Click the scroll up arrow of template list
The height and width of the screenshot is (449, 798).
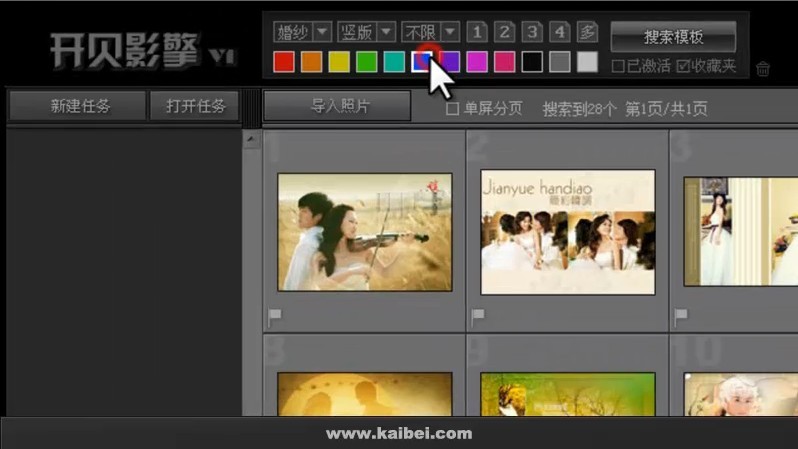click(x=250, y=139)
